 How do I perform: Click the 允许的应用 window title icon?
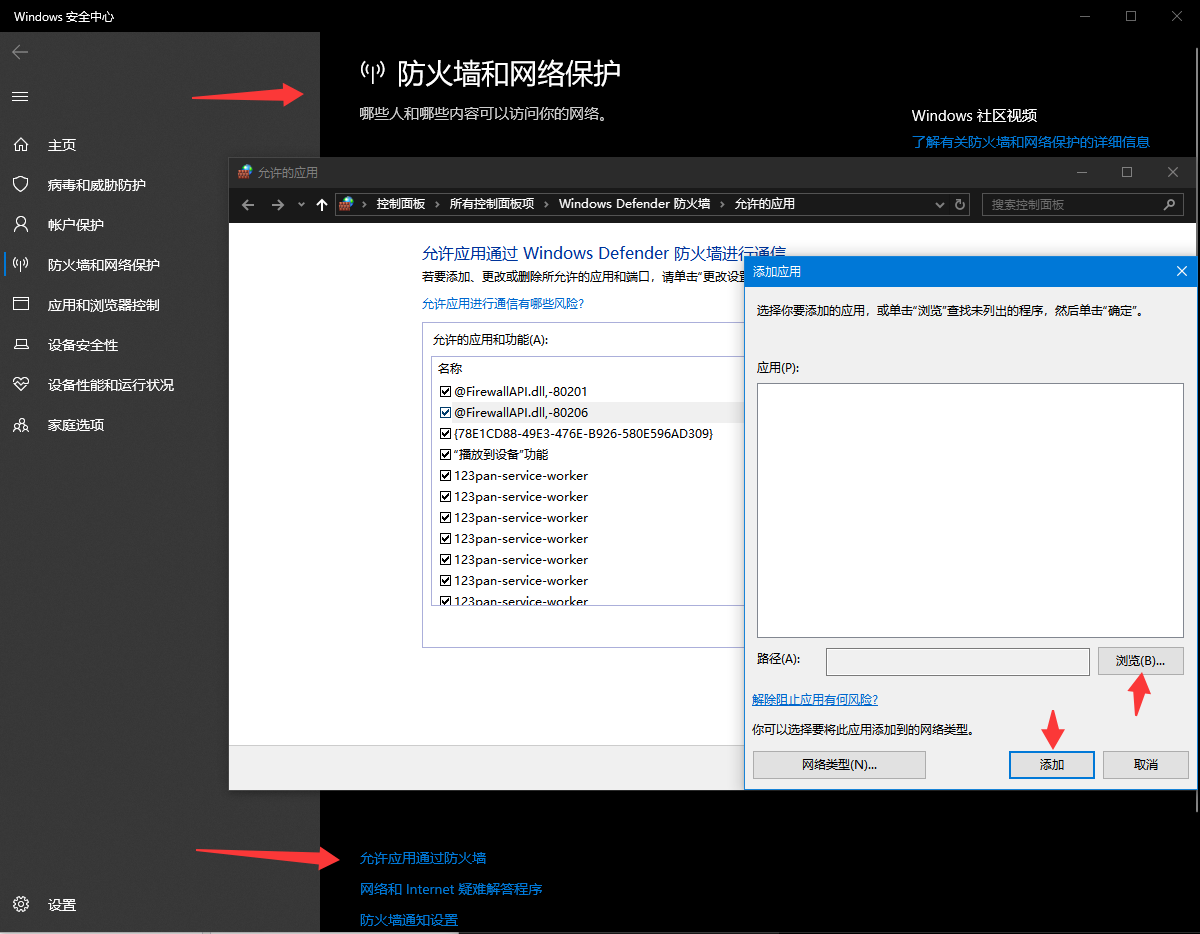click(x=244, y=172)
